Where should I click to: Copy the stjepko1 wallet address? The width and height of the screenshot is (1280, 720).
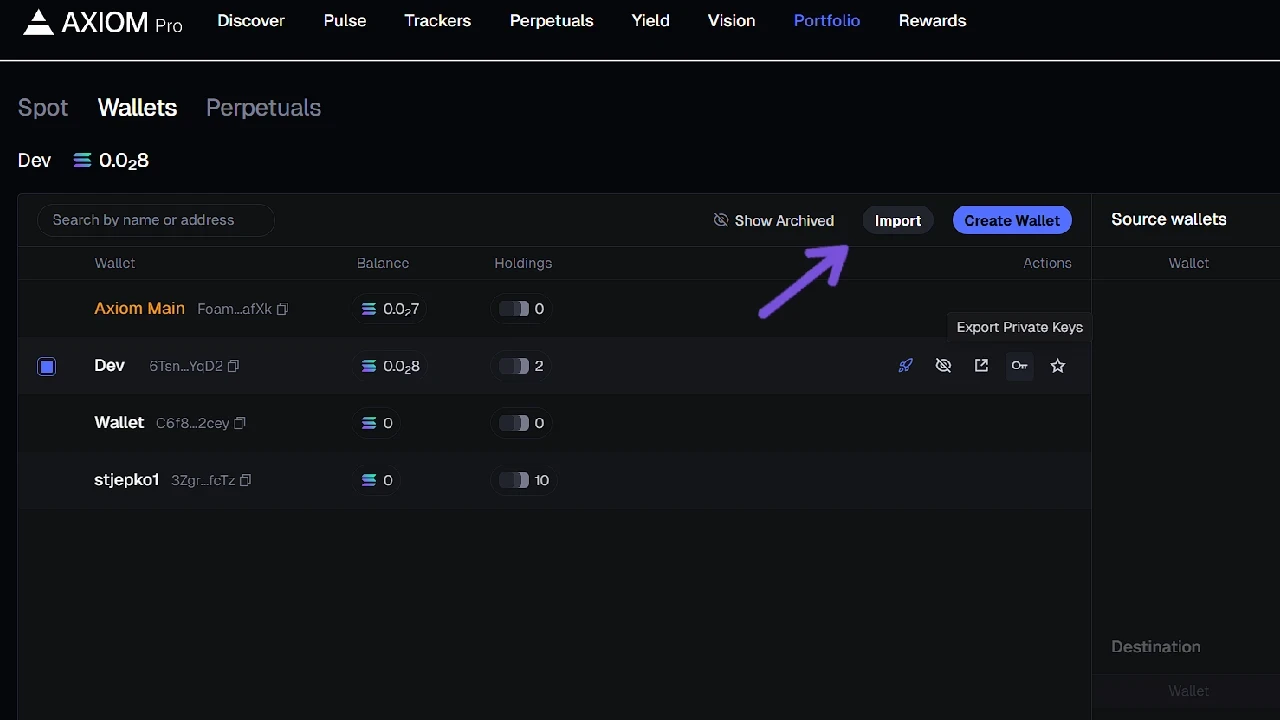pyautogui.click(x=244, y=480)
